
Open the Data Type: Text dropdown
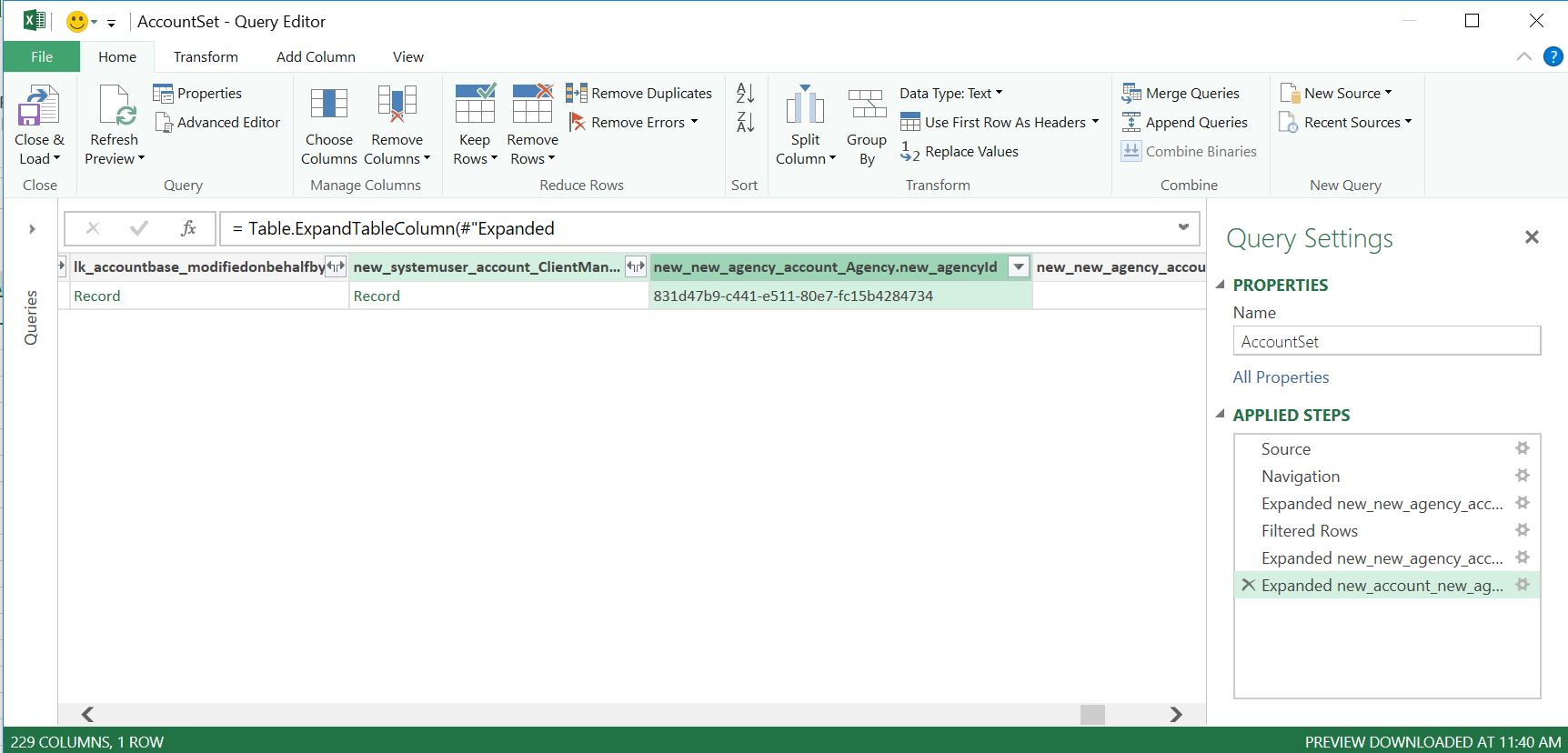click(x=951, y=93)
